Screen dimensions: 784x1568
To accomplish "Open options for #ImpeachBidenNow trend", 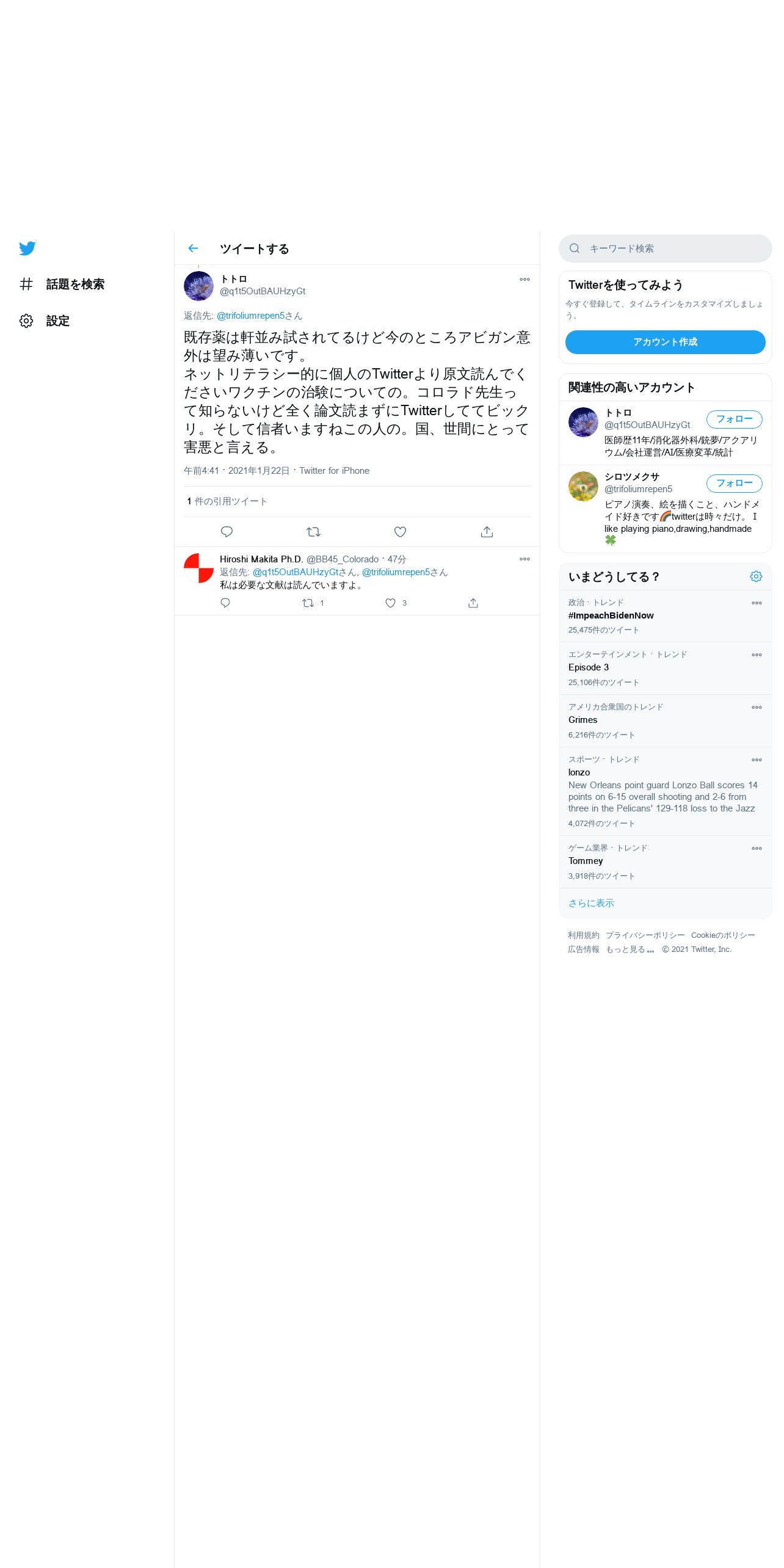I will (x=757, y=603).
